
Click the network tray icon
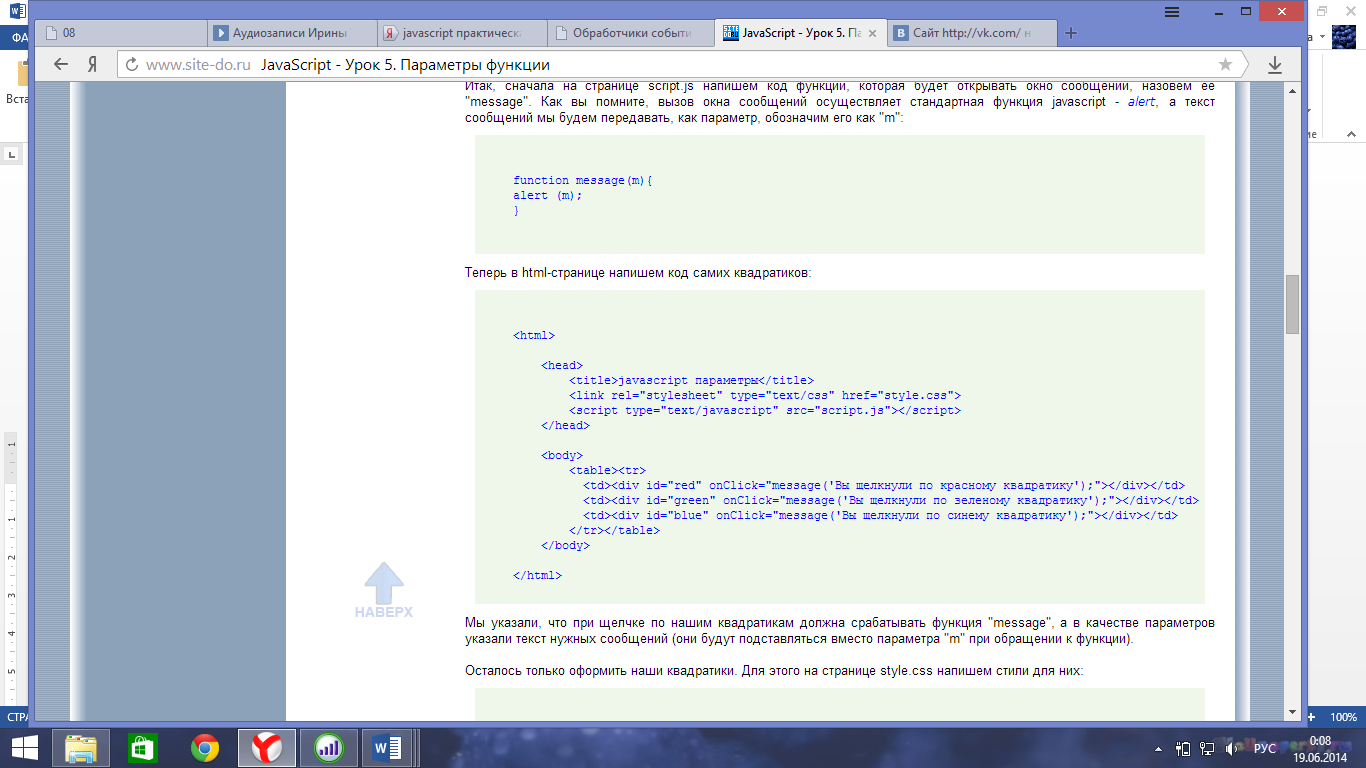point(1207,748)
